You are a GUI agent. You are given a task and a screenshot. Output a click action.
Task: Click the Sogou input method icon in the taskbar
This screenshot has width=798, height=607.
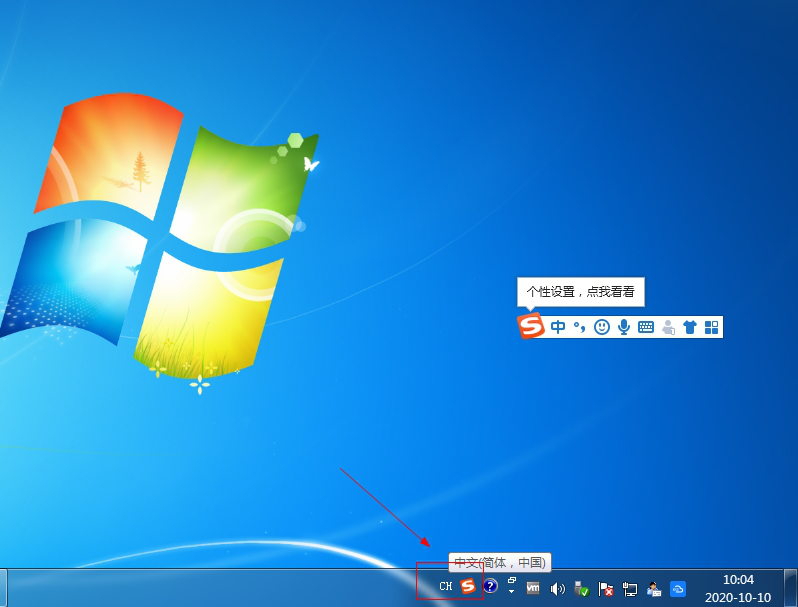point(468,586)
